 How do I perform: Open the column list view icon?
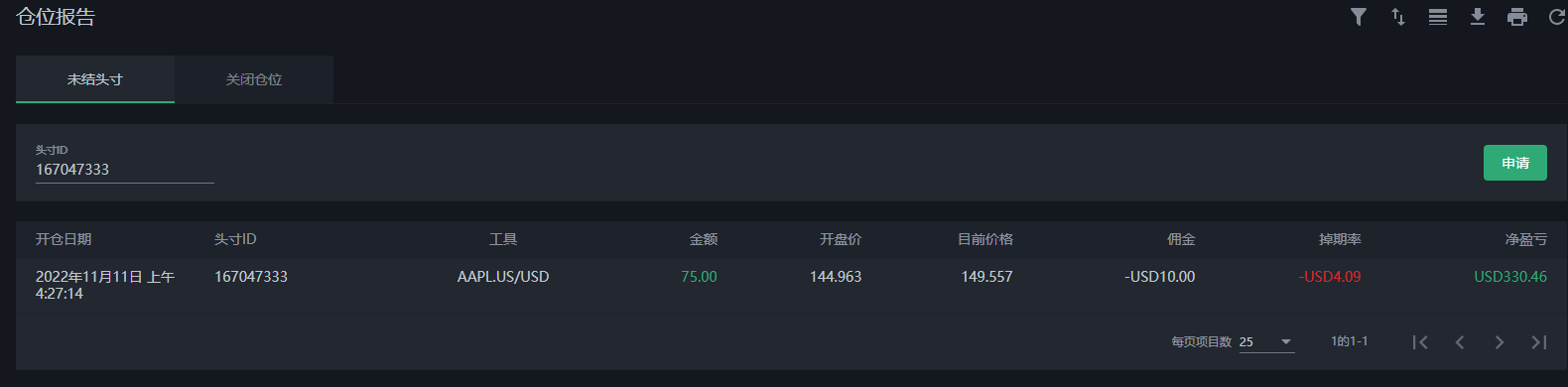[x=1438, y=17]
